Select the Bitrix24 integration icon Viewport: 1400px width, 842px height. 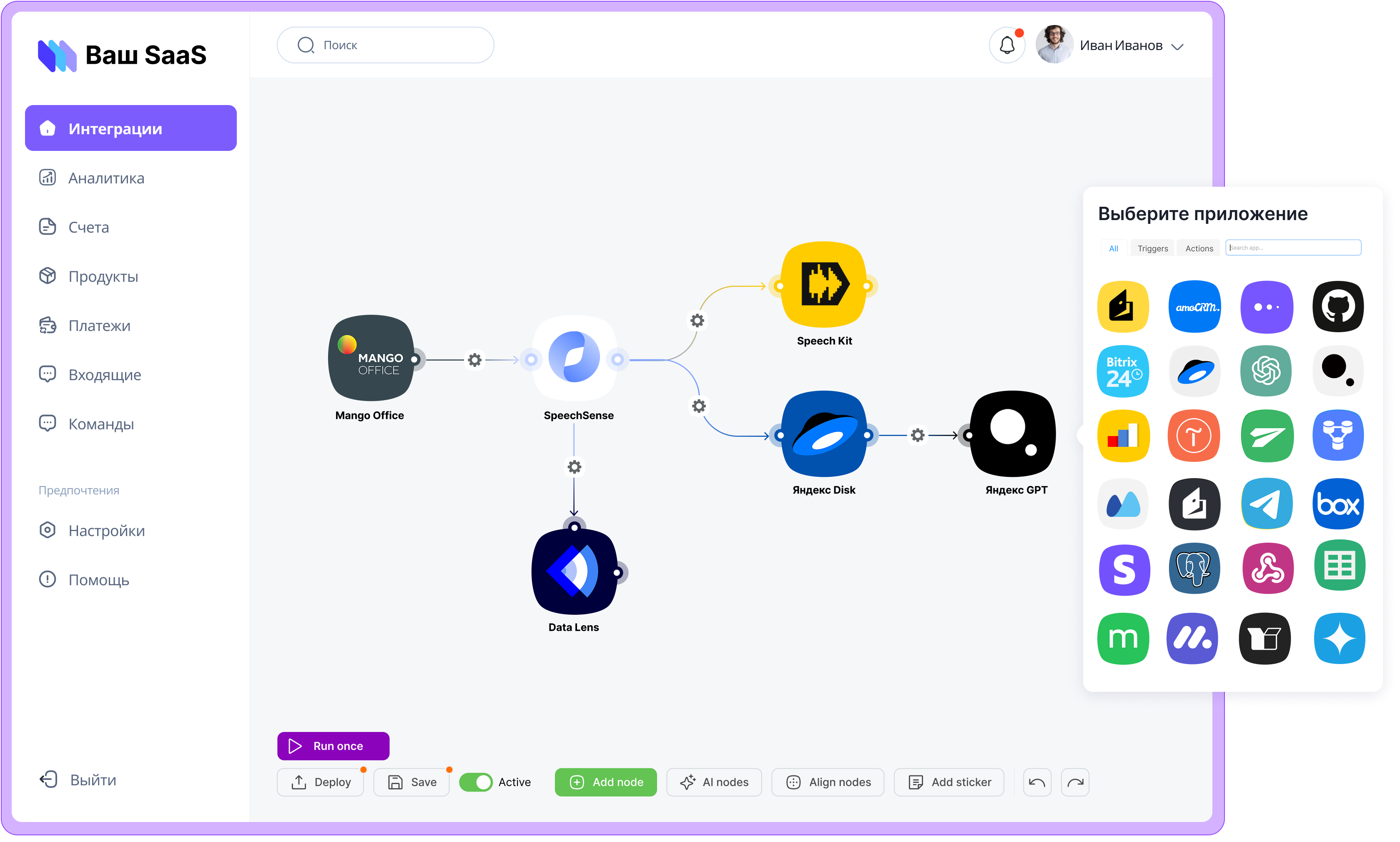[x=1123, y=371]
